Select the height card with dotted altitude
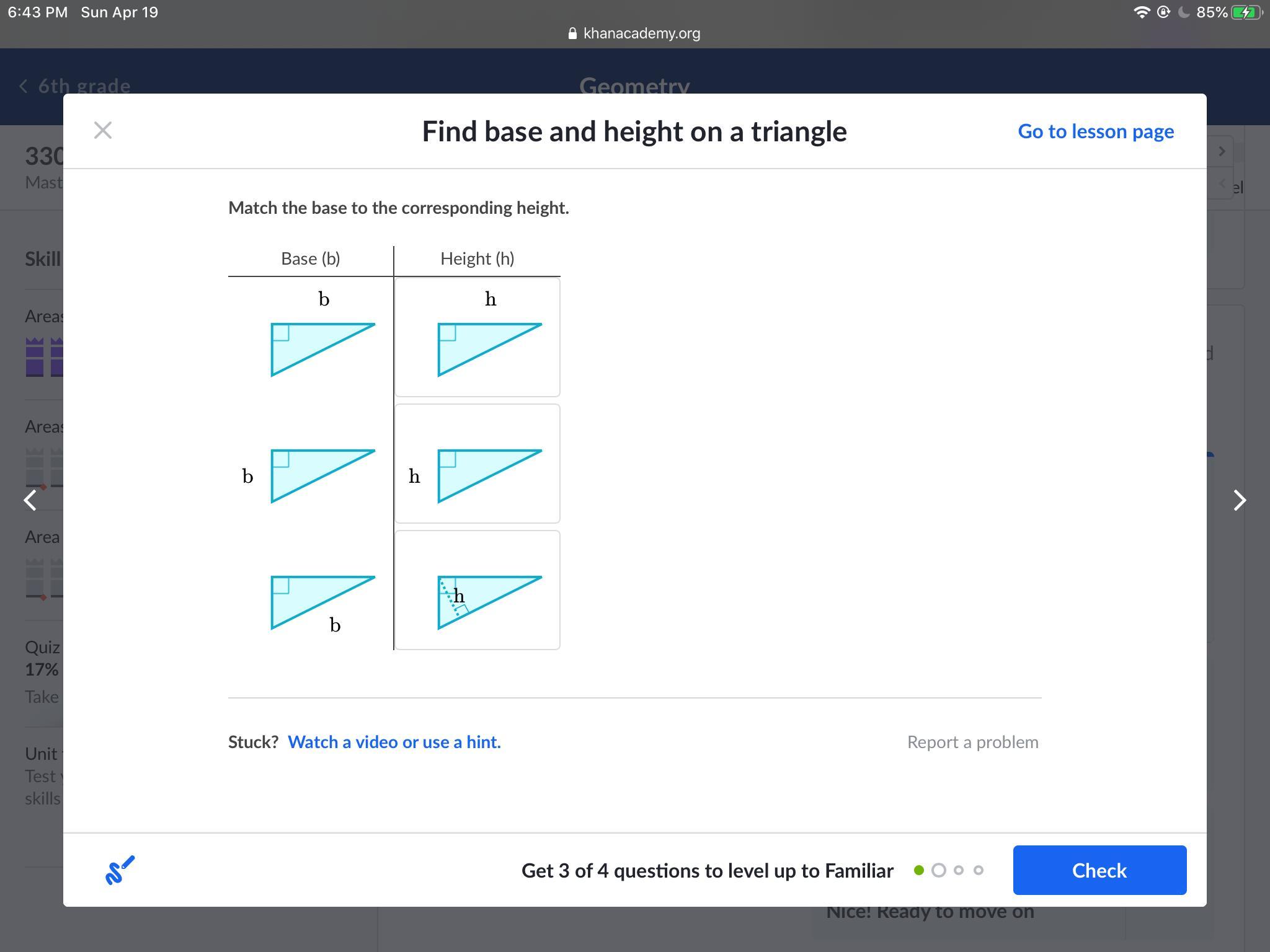The image size is (1270, 952). click(x=477, y=590)
